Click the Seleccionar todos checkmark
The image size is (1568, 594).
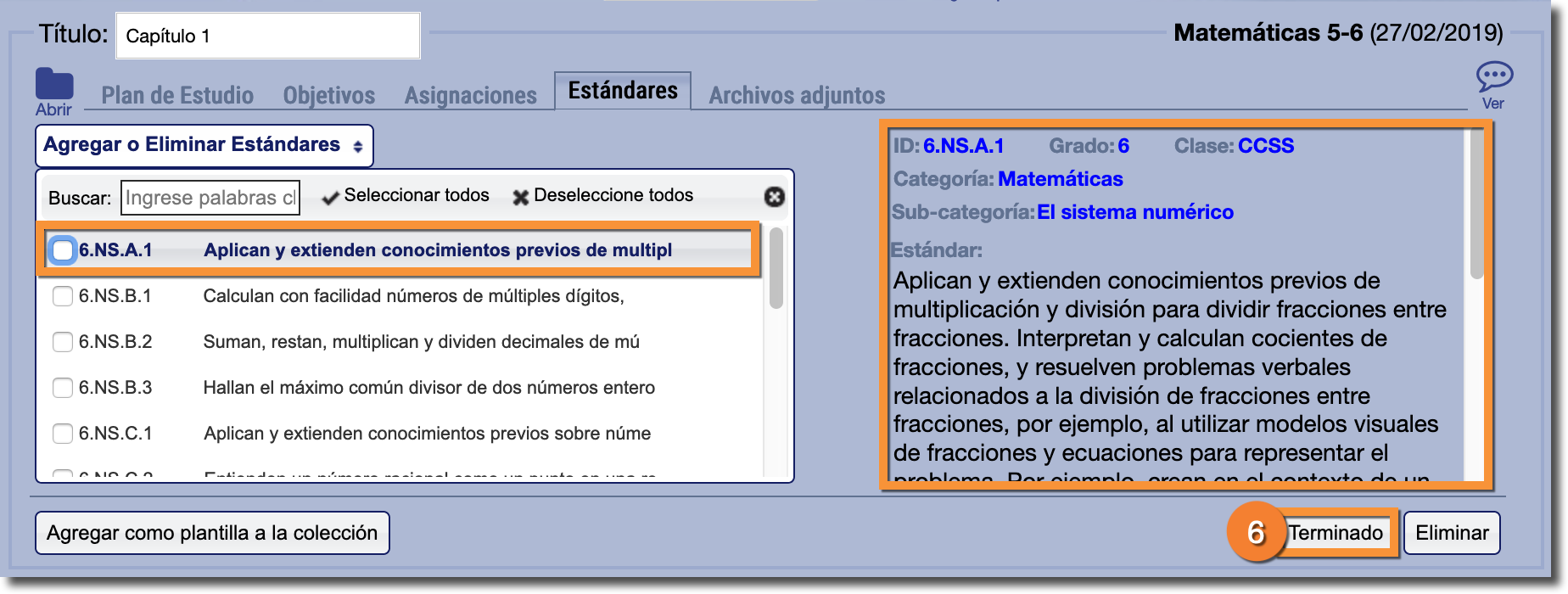coord(331,197)
